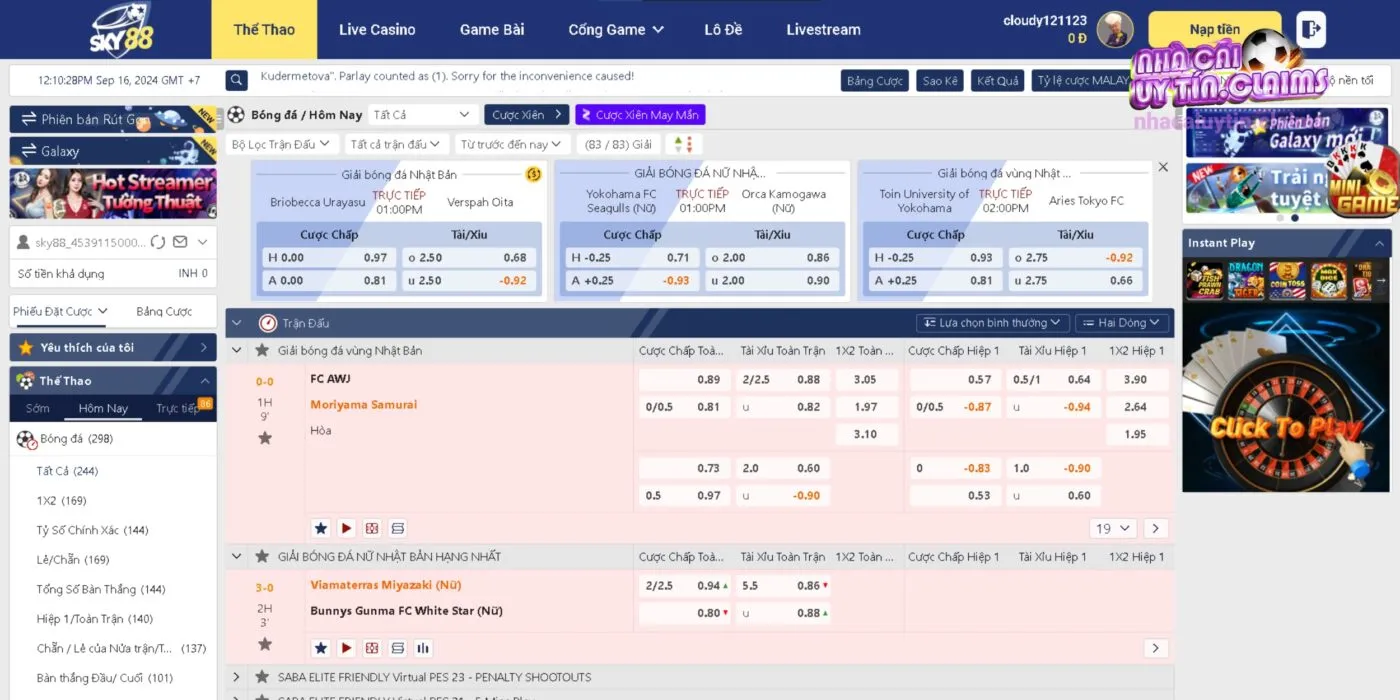Click the yellow Nạp tiền deposit button
The height and width of the screenshot is (700, 1400).
[1214, 29]
